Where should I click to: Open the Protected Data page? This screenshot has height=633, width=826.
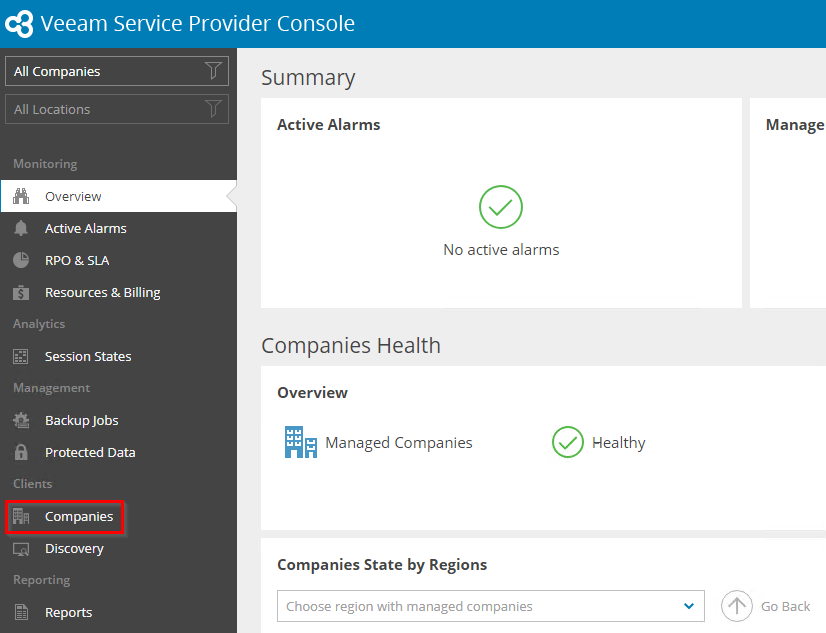(90, 452)
